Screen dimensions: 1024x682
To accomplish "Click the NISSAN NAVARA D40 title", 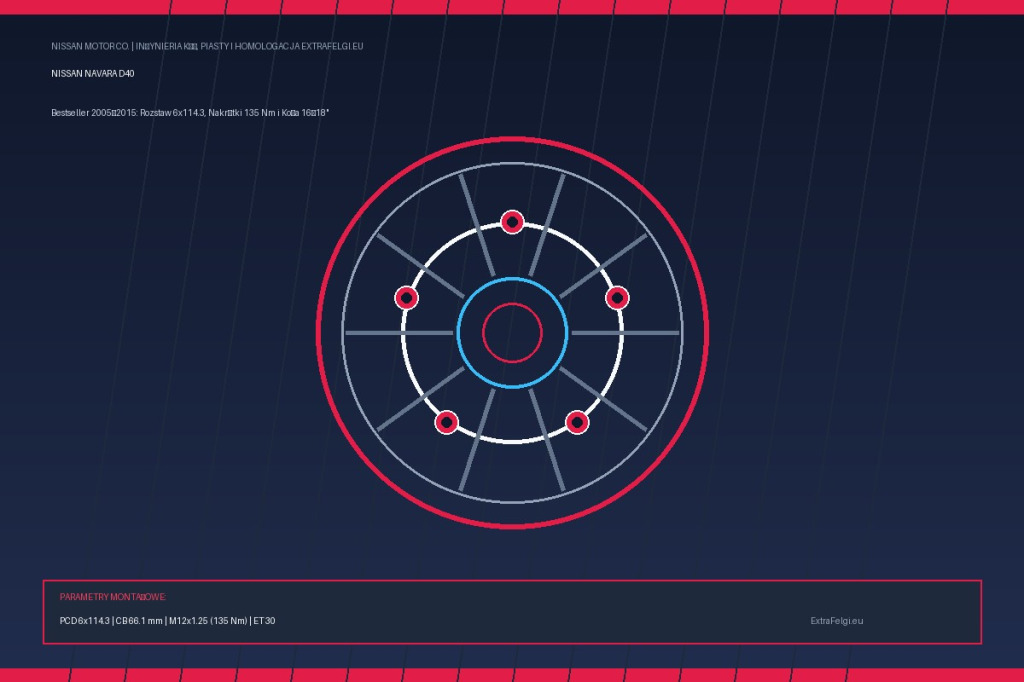I will click(93, 74).
